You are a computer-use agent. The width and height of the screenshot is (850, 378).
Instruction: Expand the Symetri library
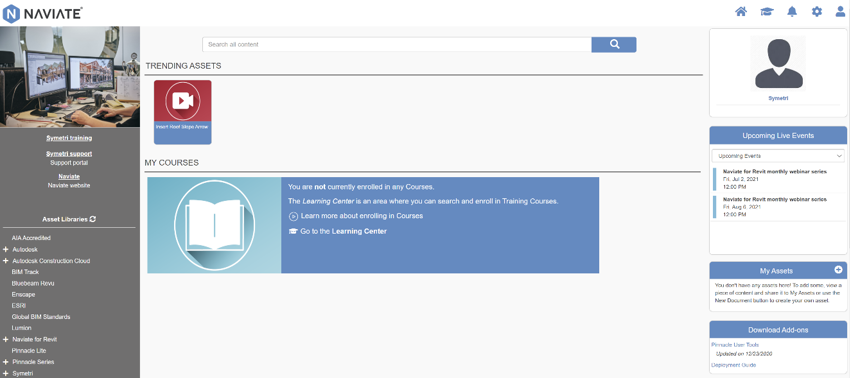tap(5, 374)
